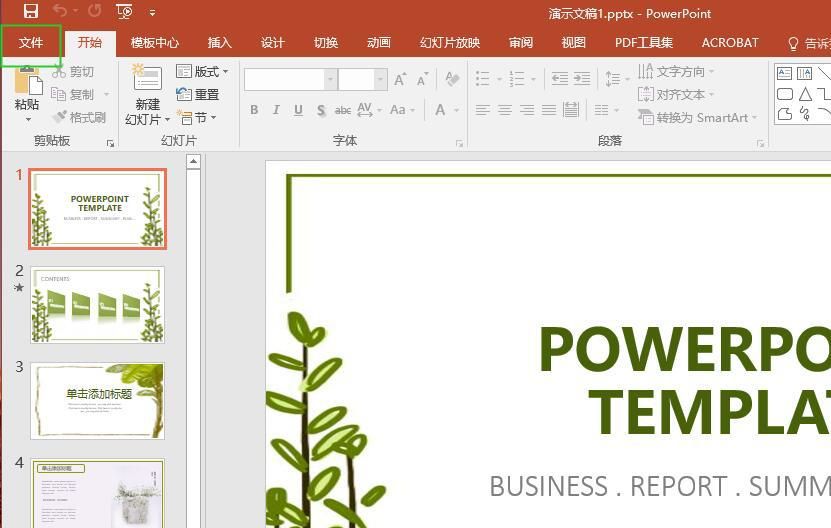
Task: Open the 剪贴板 dialog launcher
Action: [110, 143]
